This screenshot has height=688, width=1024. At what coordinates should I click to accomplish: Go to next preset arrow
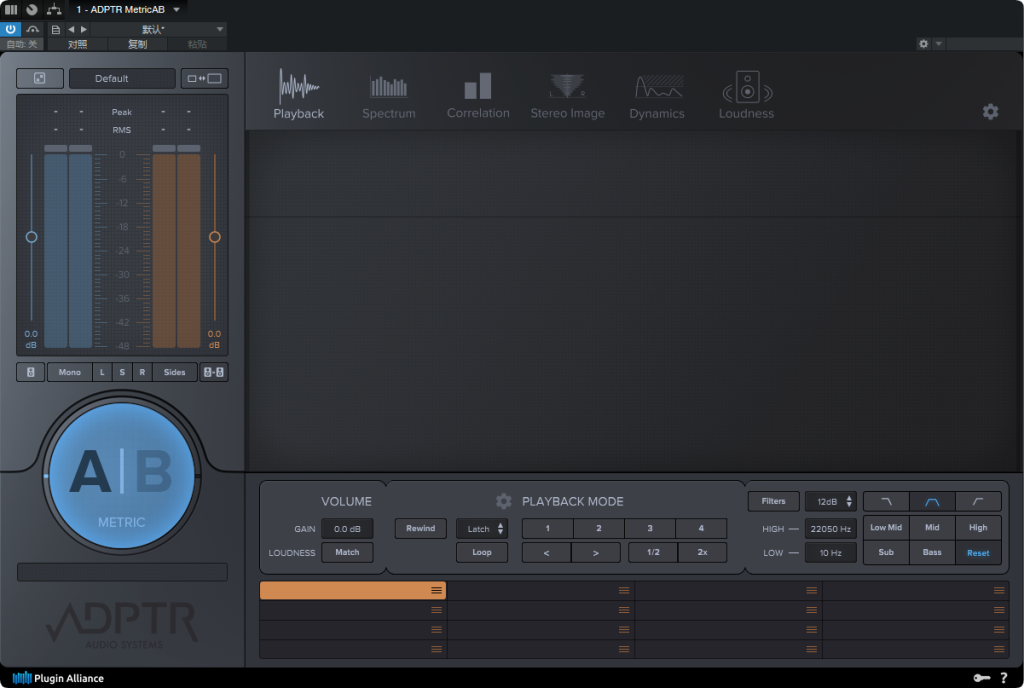pyautogui.click(x=84, y=29)
